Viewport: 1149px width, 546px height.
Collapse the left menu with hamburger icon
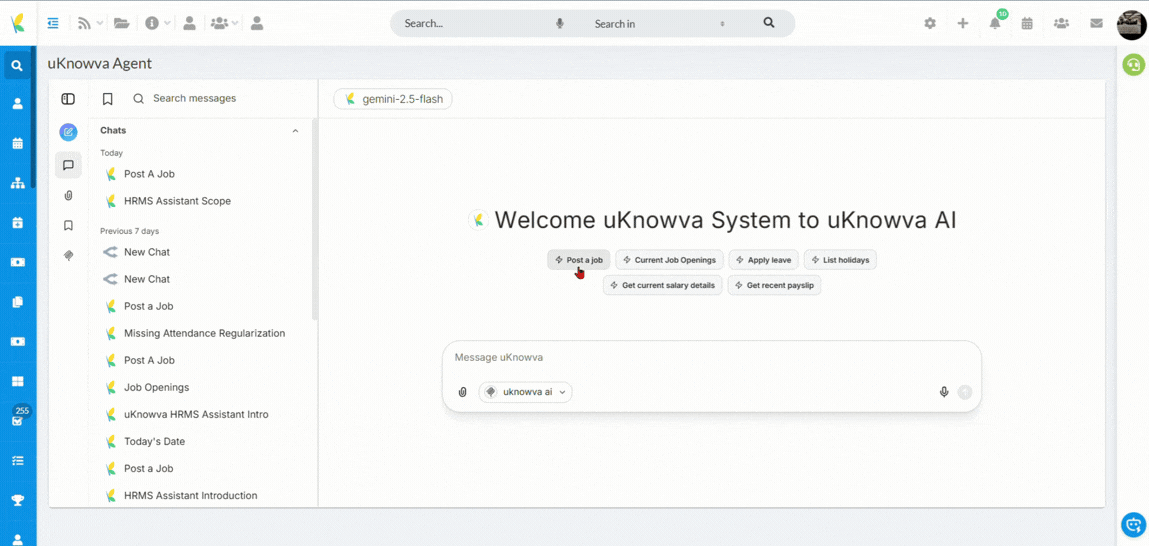pos(53,23)
